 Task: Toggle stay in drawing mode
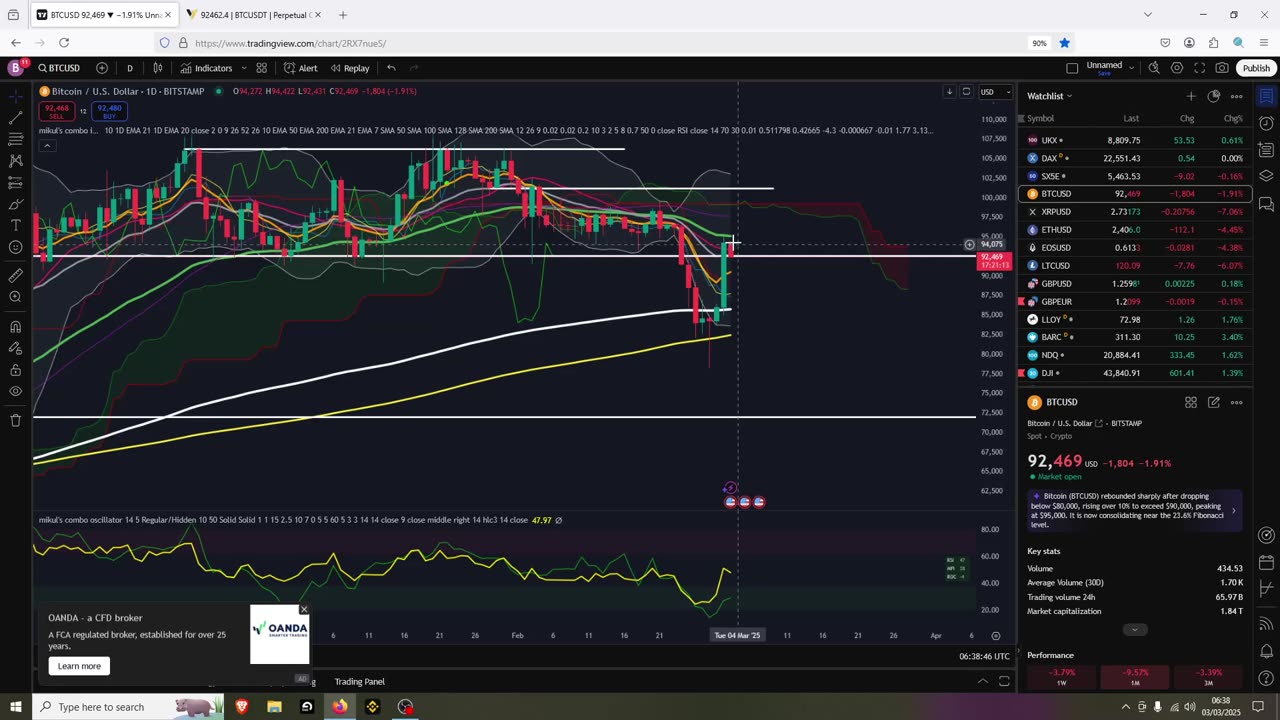point(15,348)
